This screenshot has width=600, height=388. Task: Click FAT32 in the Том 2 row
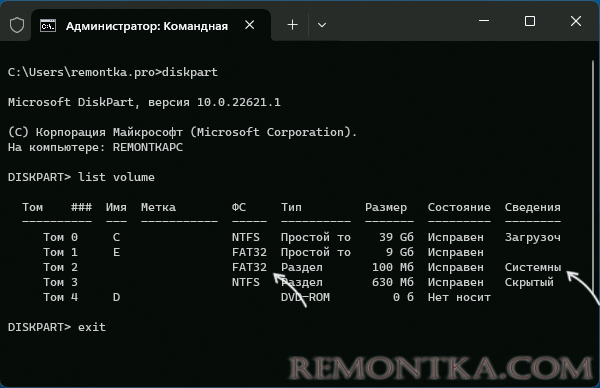[x=249, y=267]
